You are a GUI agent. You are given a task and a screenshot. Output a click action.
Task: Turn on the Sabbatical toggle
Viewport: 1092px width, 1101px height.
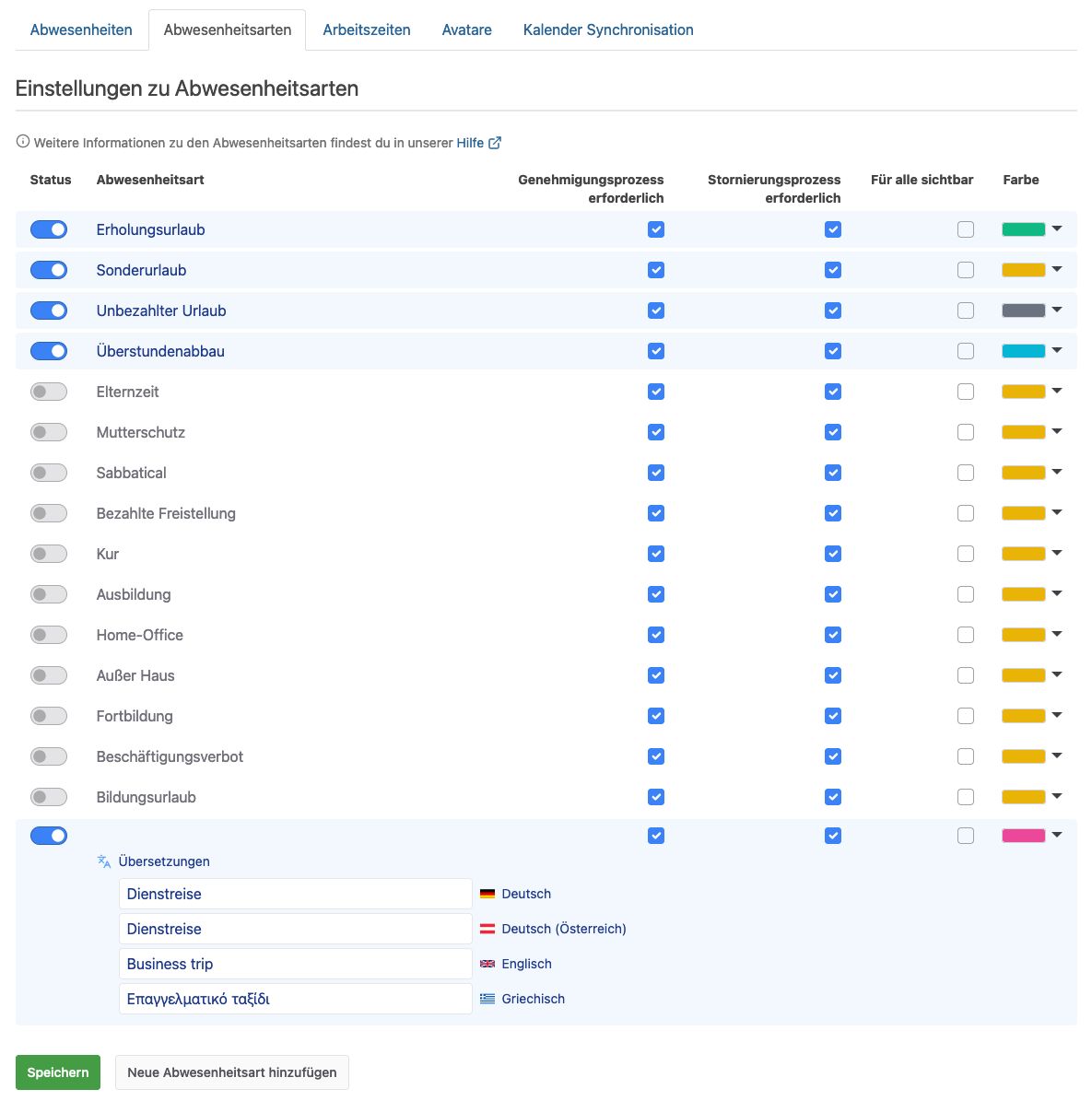49,473
